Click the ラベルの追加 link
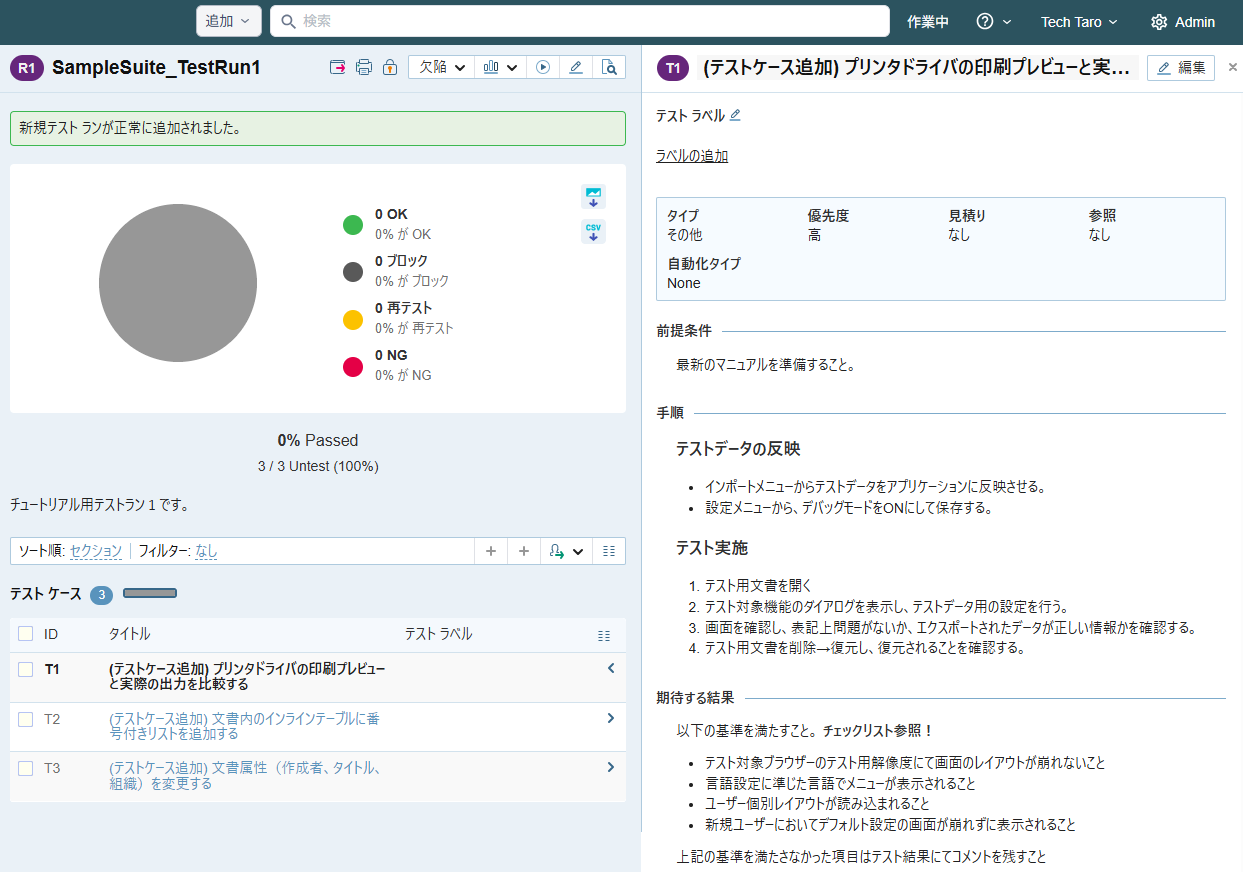 pyautogui.click(x=692, y=156)
